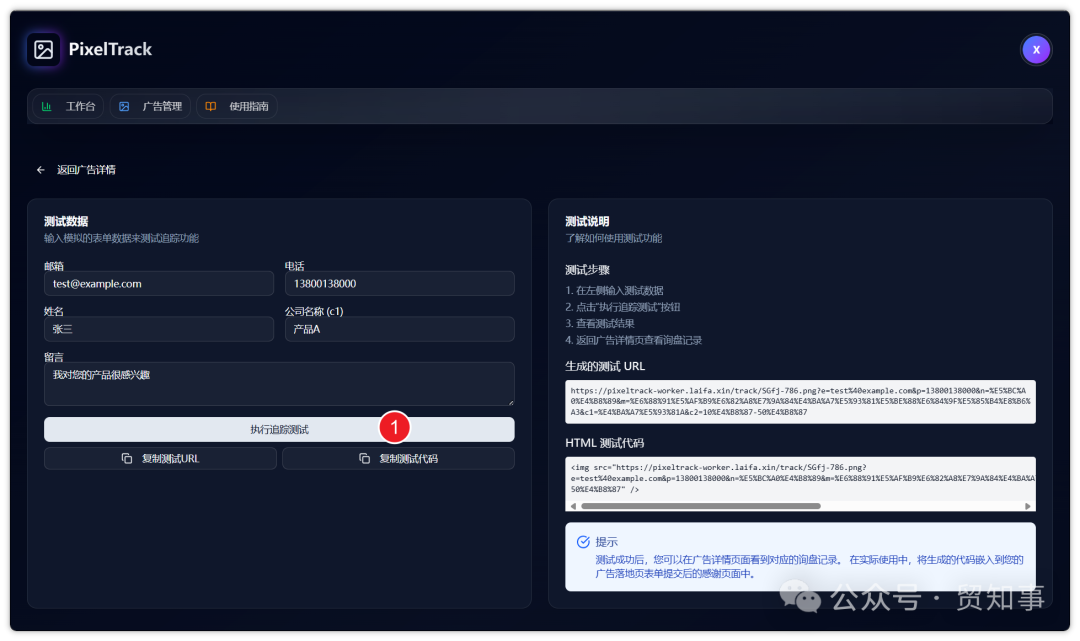Click step 4. 返回广告详情页查看询盘记录
Image resolution: width=1080 pixels, height=641 pixels.
point(634,340)
